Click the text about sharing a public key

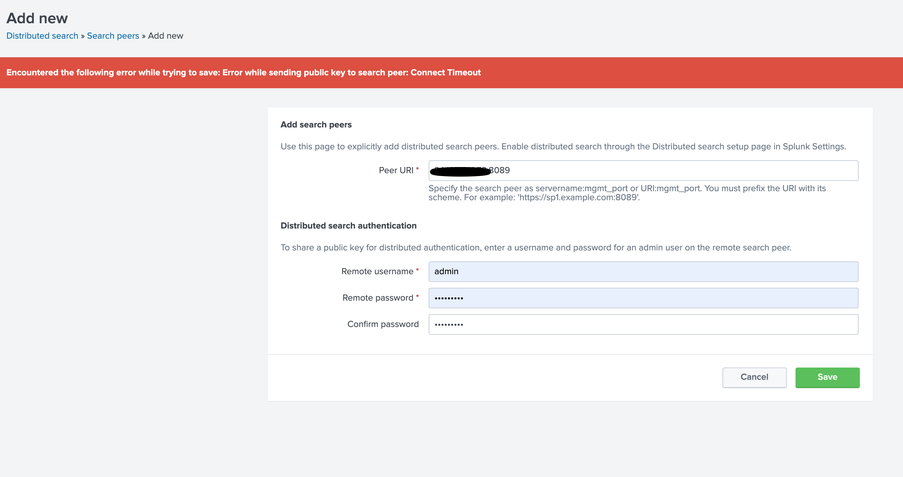pyautogui.click(x=535, y=247)
